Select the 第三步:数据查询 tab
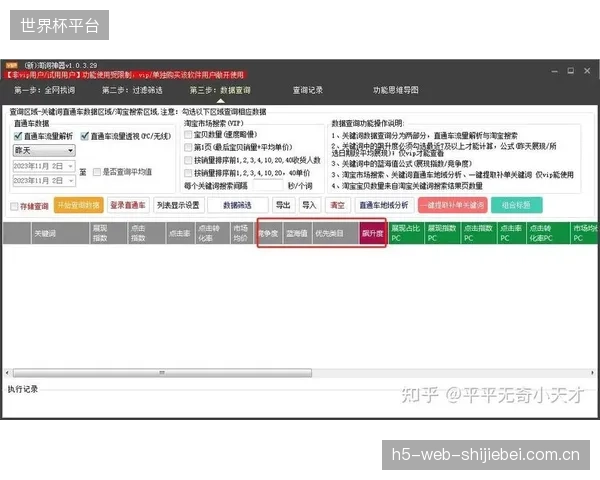 (x=220, y=90)
